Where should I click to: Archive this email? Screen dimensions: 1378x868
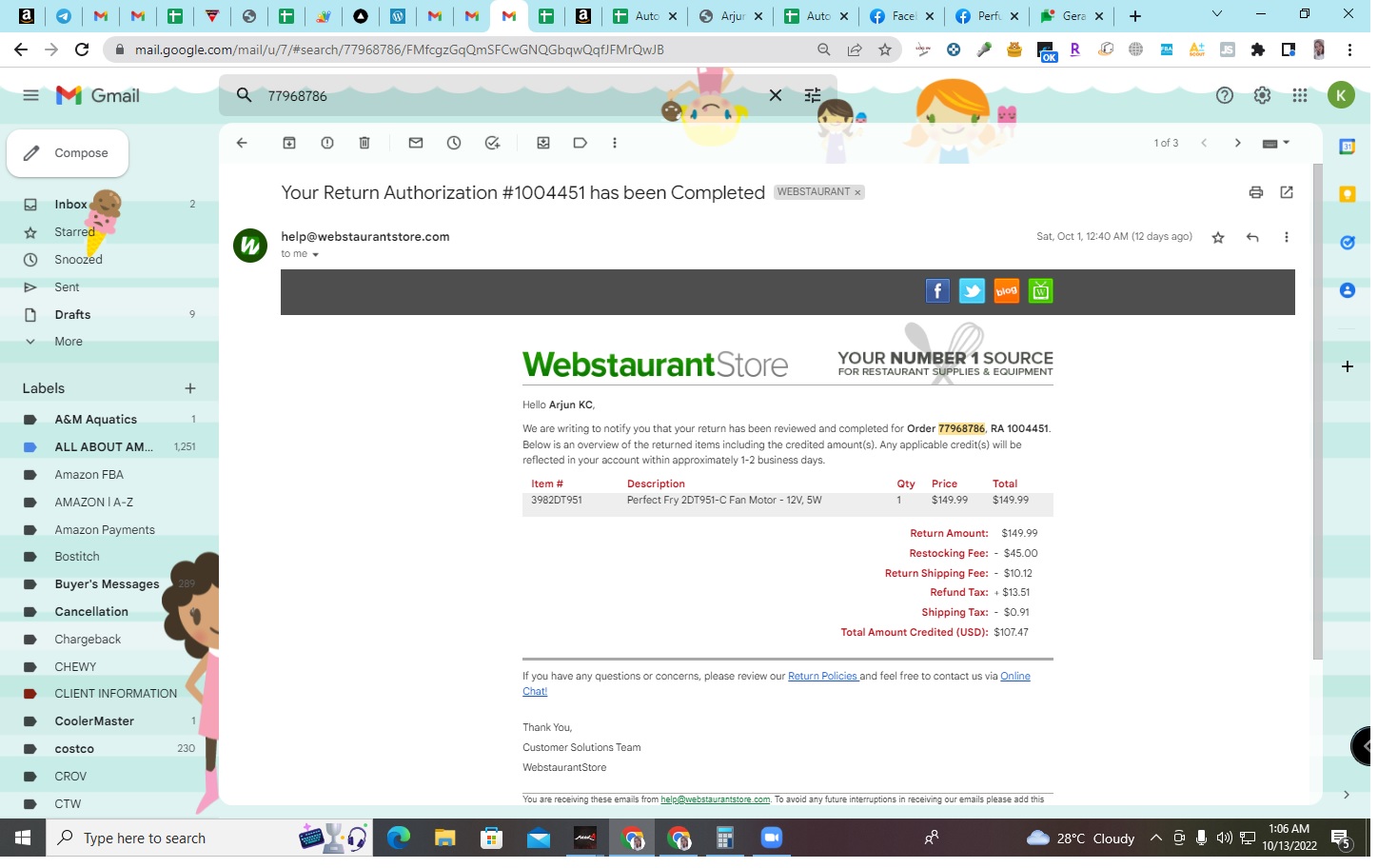pyautogui.click(x=290, y=144)
